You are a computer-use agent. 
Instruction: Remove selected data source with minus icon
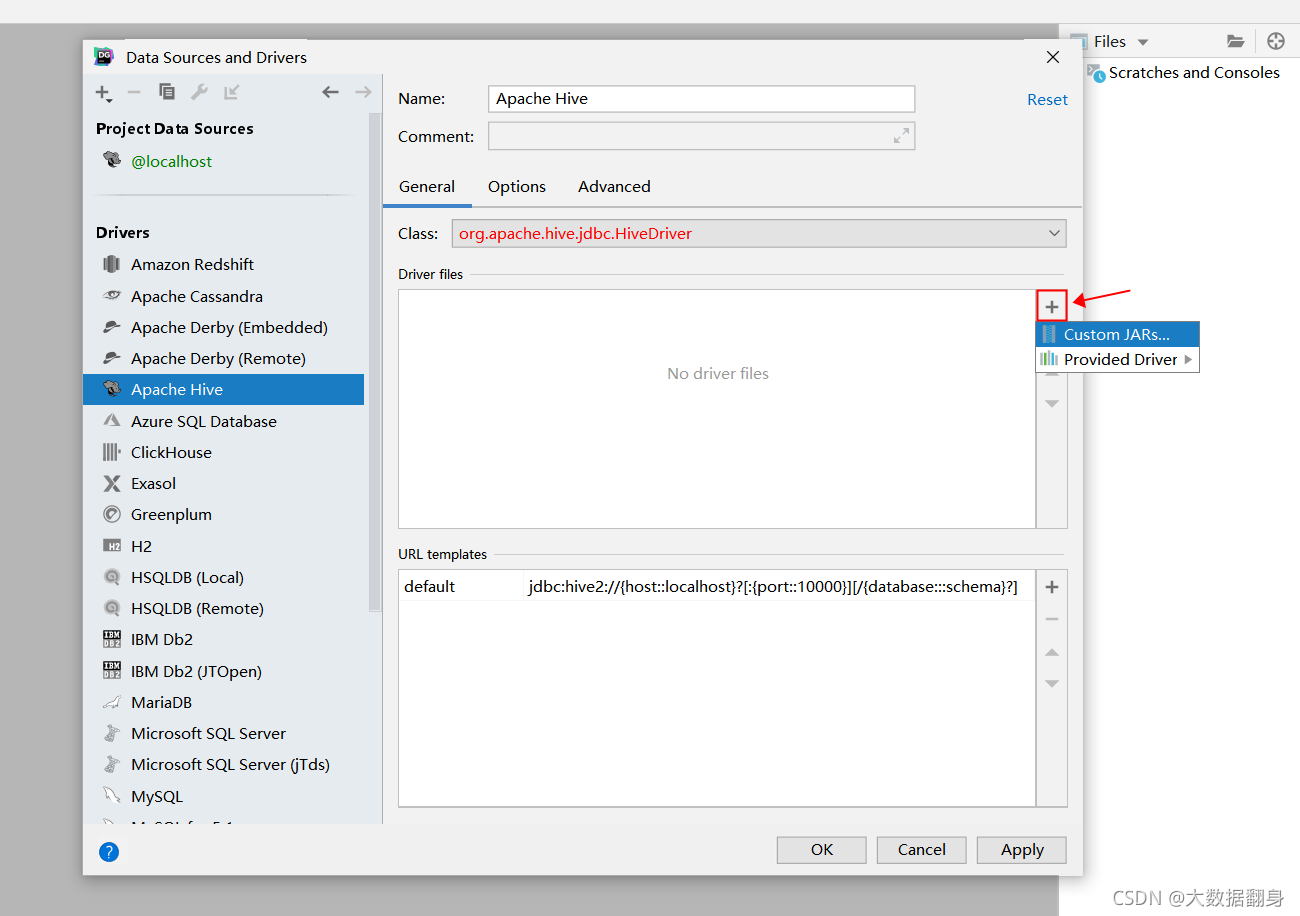coord(134,92)
